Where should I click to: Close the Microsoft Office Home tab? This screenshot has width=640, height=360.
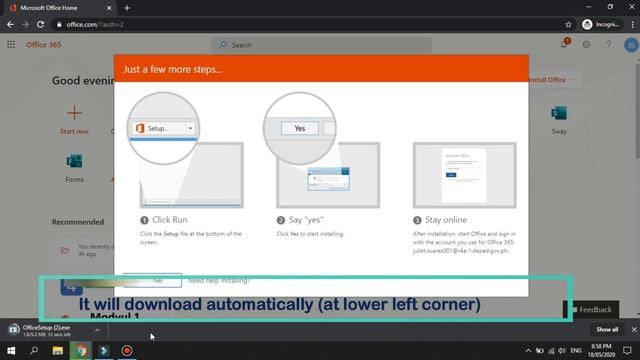point(109,8)
